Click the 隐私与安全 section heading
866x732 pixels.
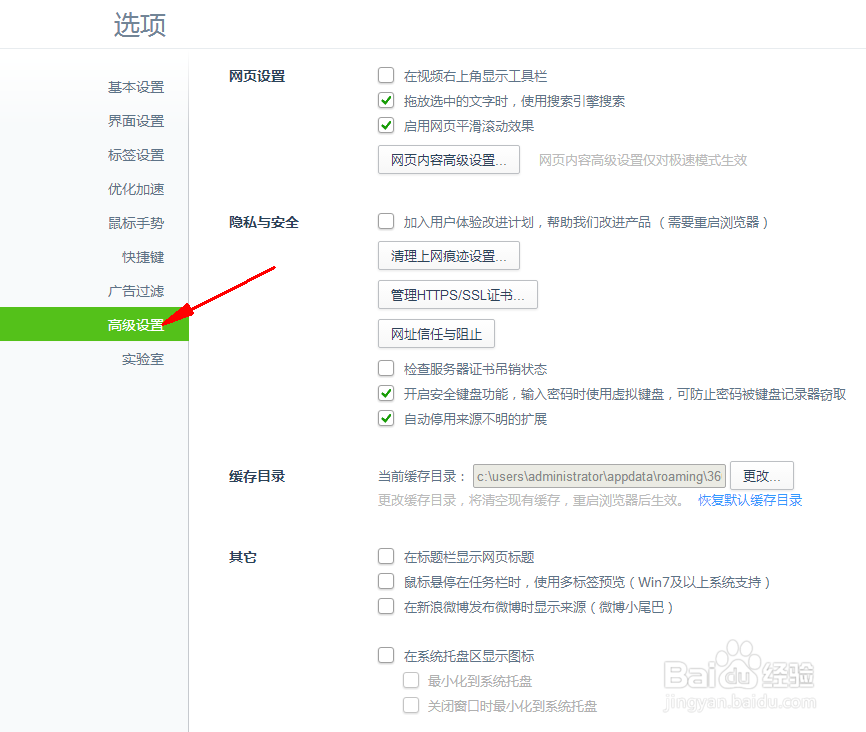pyautogui.click(x=264, y=222)
